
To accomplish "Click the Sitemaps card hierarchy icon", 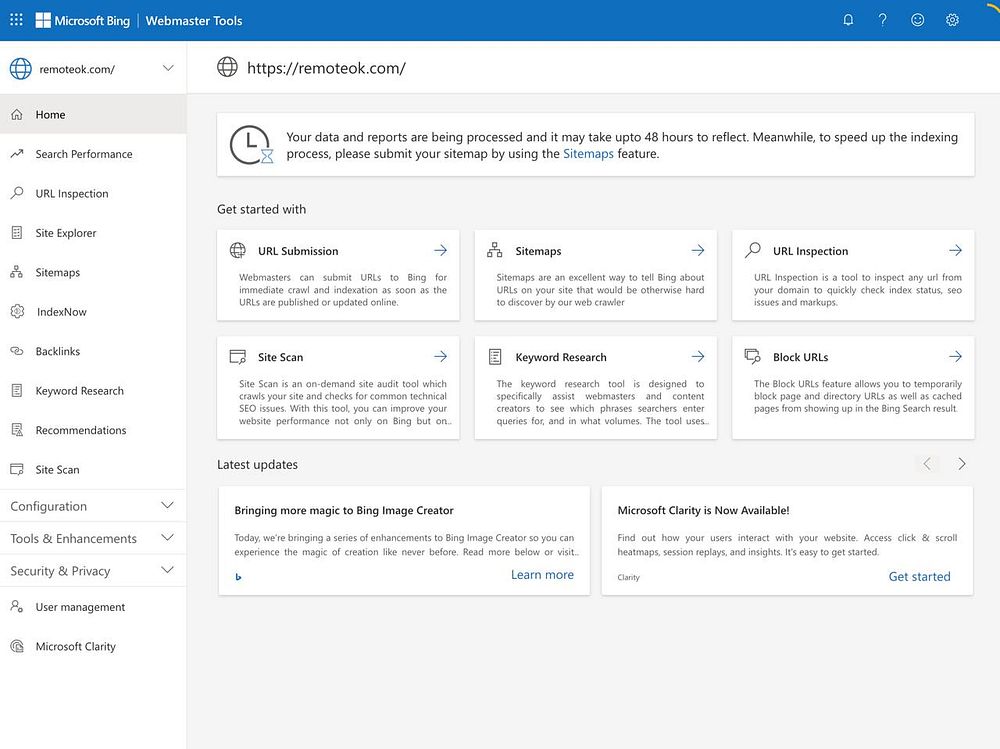I will (x=494, y=250).
